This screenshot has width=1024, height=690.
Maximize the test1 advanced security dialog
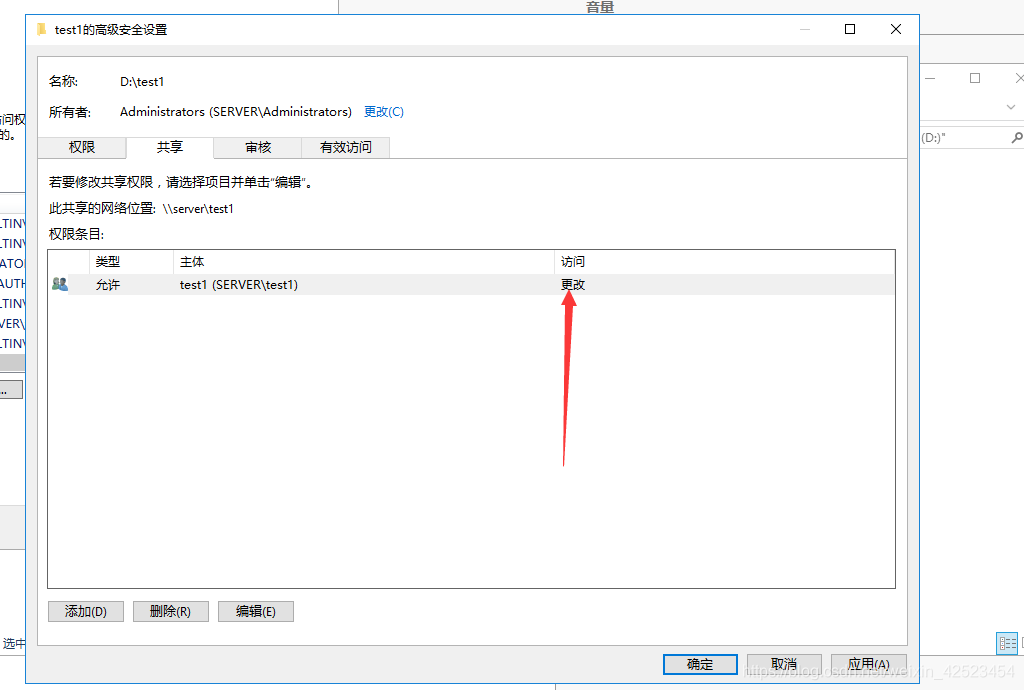point(850,30)
